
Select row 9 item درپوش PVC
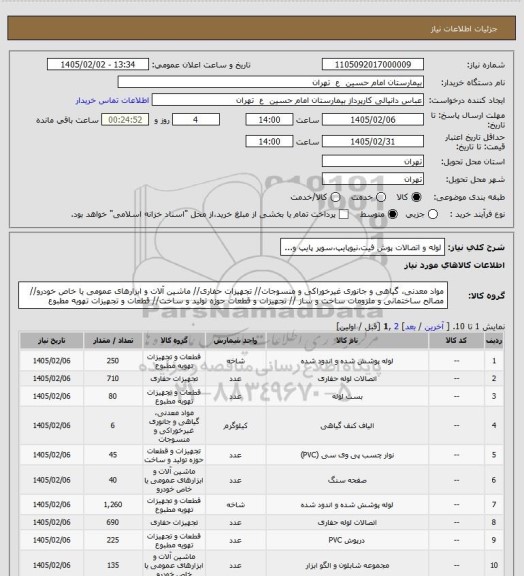point(262,540)
